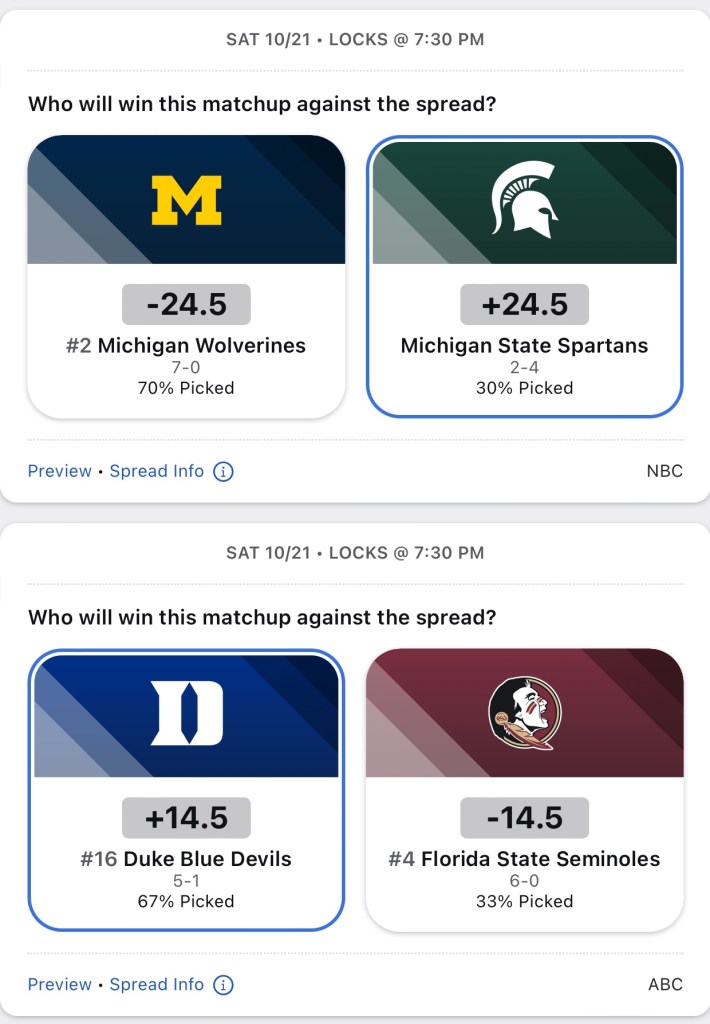The width and height of the screenshot is (710, 1024).
Task: Open spread info icon for Michigan game
Action: [224, 471]
